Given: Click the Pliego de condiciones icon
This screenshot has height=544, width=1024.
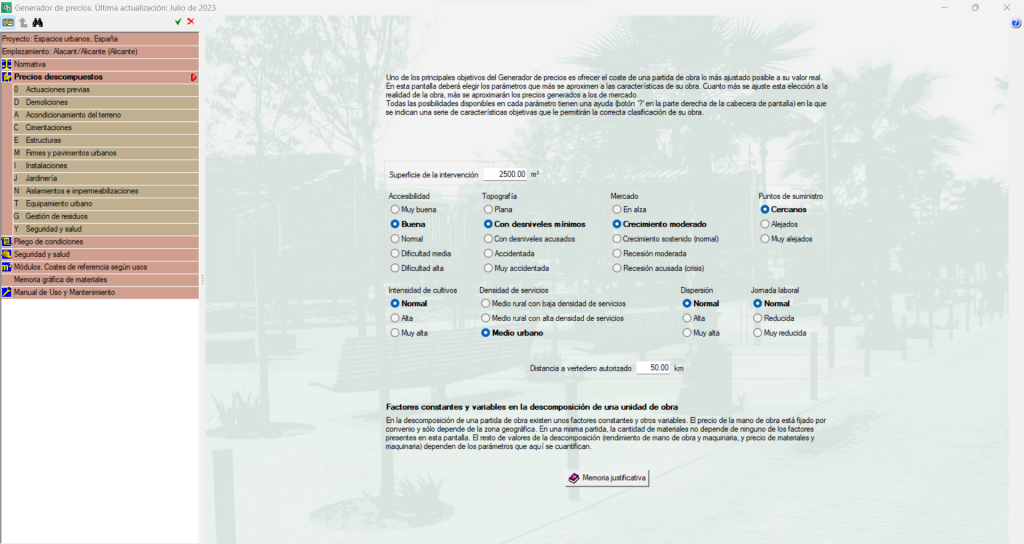Looking at the screenshot, I should click(x=7, y=242).
